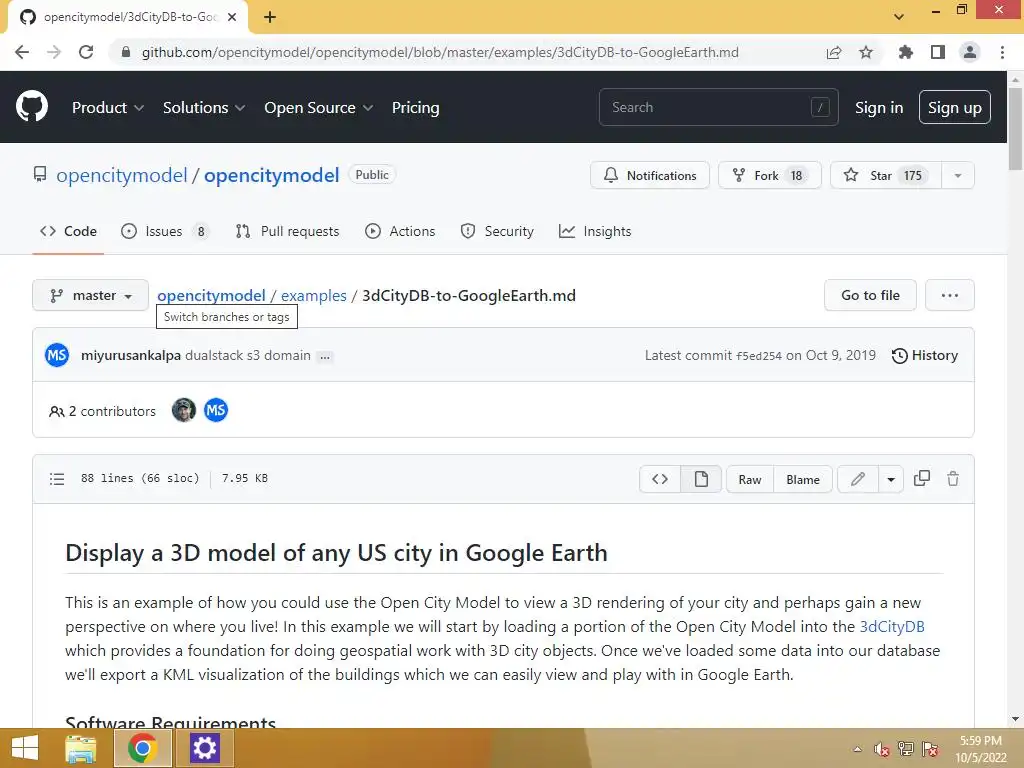Open Chrome from the Windows taskbar

(x=142, y=748)
